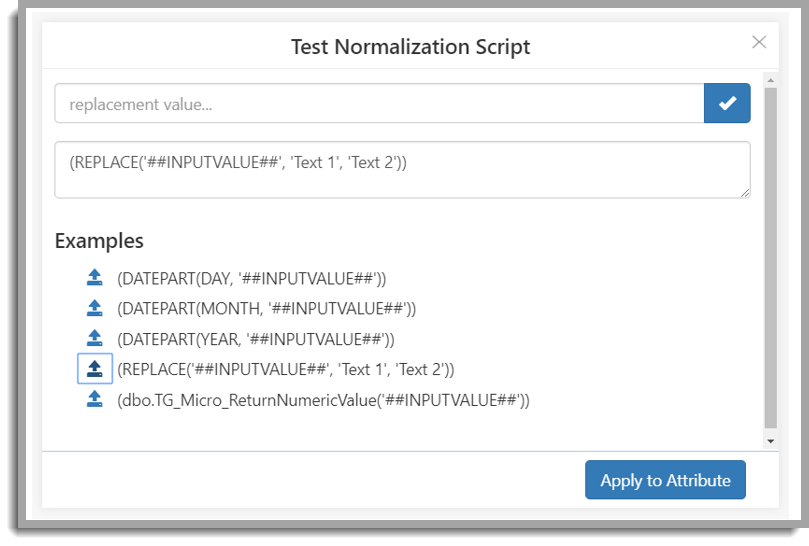The width and height of the screenshot is (809, 546).
Task: Select the DATEPART DAY example text
Action: click(x=251, y=279)
